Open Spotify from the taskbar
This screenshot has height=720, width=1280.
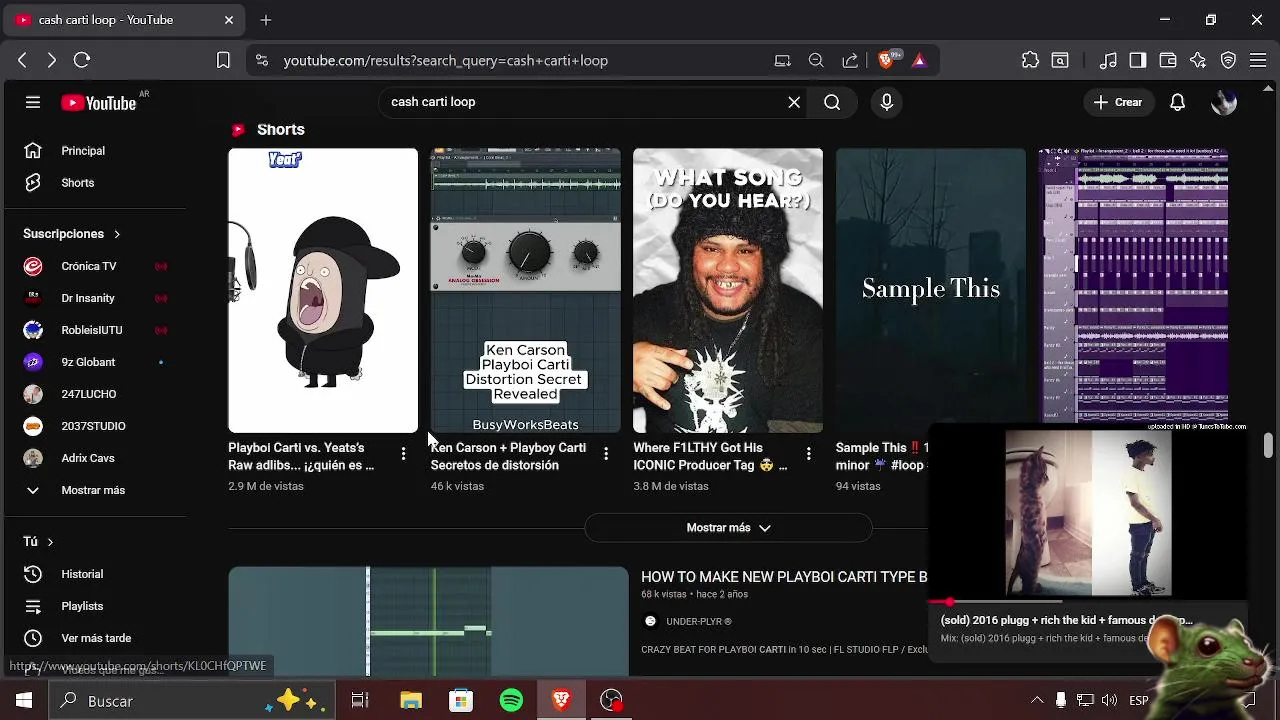(511, 700)
